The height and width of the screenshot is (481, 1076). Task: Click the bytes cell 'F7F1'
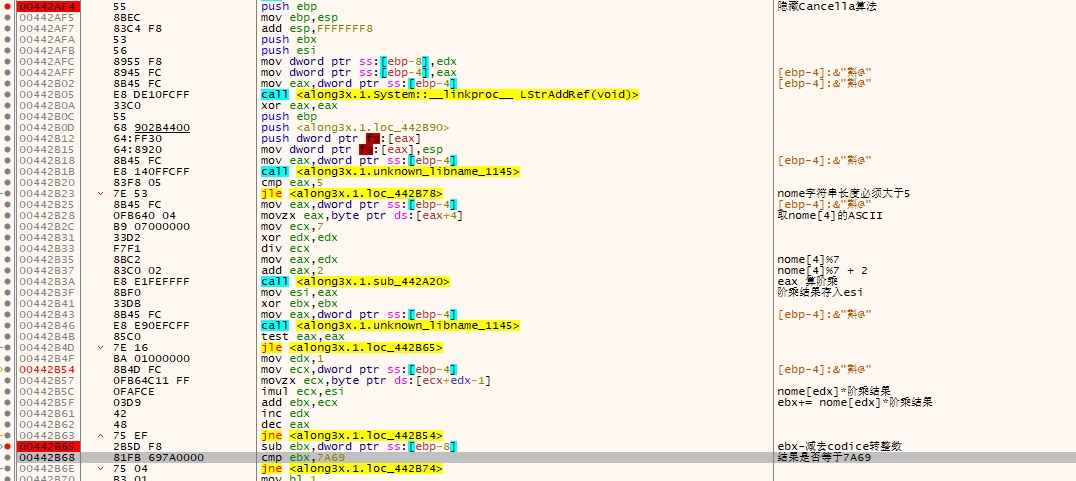tap(126, 248)
